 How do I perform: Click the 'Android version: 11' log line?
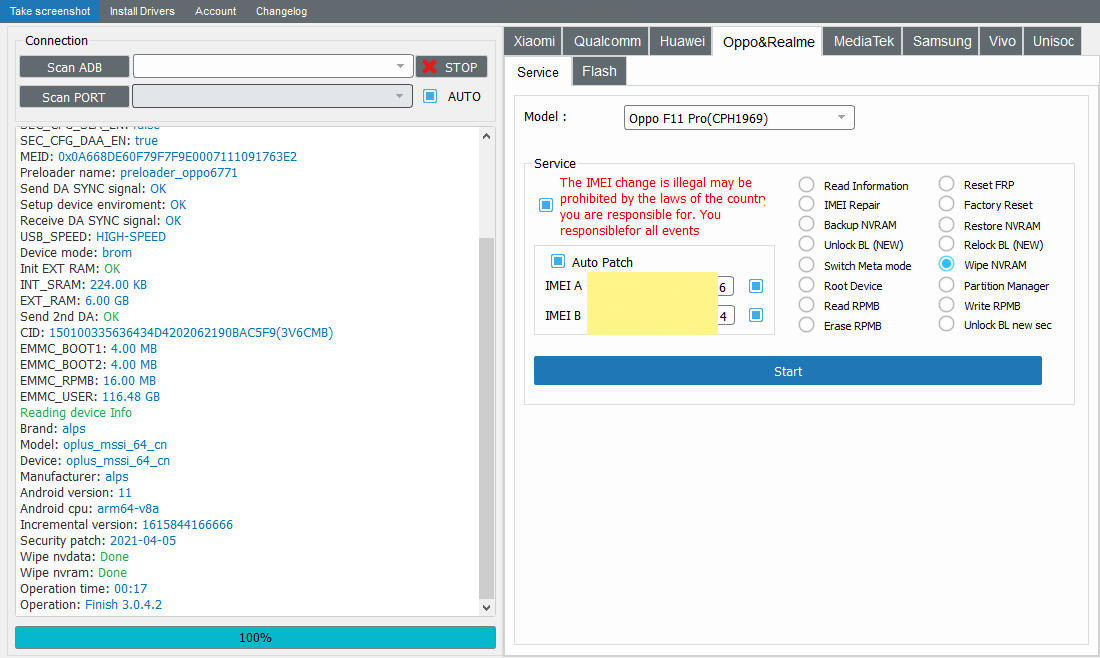click(76, 492)
